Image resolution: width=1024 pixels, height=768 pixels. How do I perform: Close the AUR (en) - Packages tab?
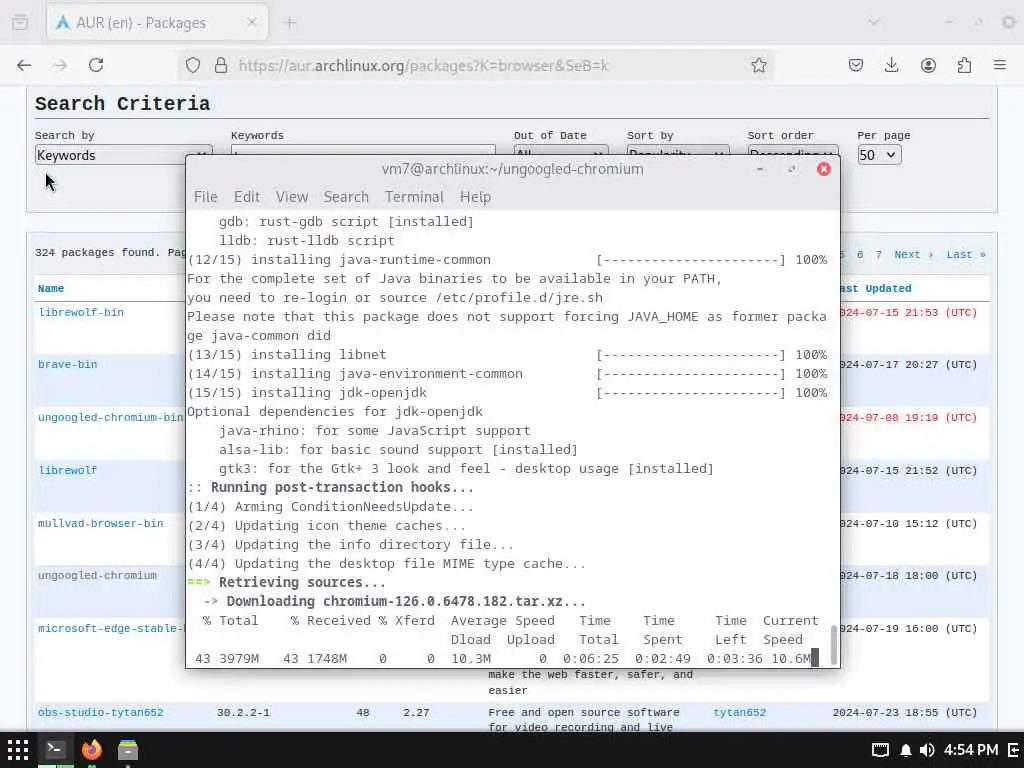click(252, 22)
